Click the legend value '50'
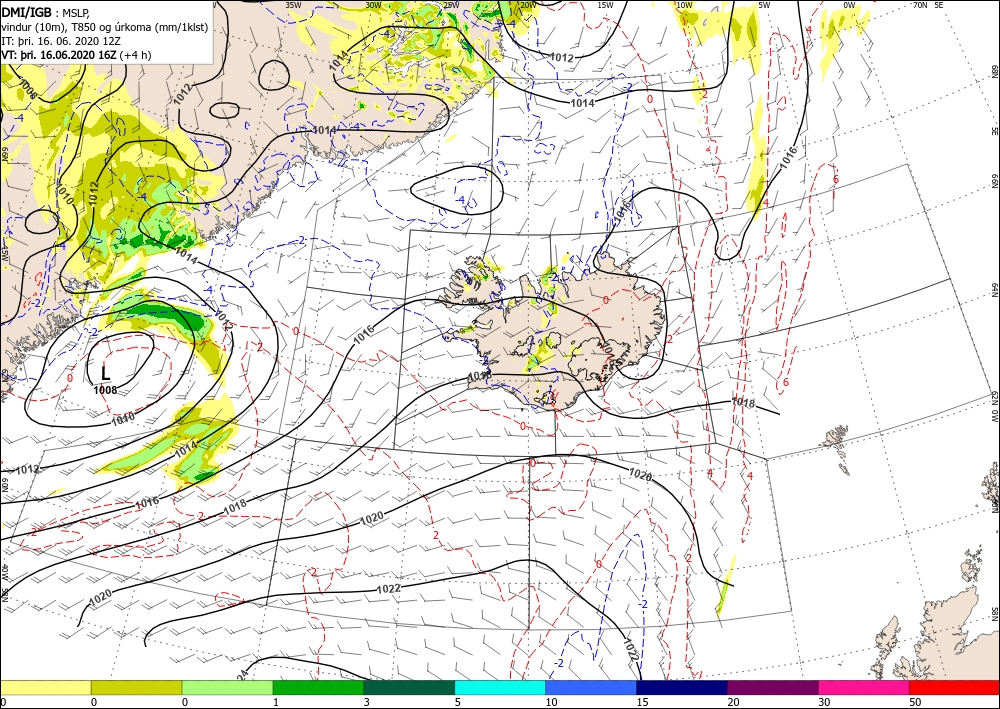Image resolution: width=1000 pixels, height=709 pixels. pyautogui.click(x=914, y=703)
